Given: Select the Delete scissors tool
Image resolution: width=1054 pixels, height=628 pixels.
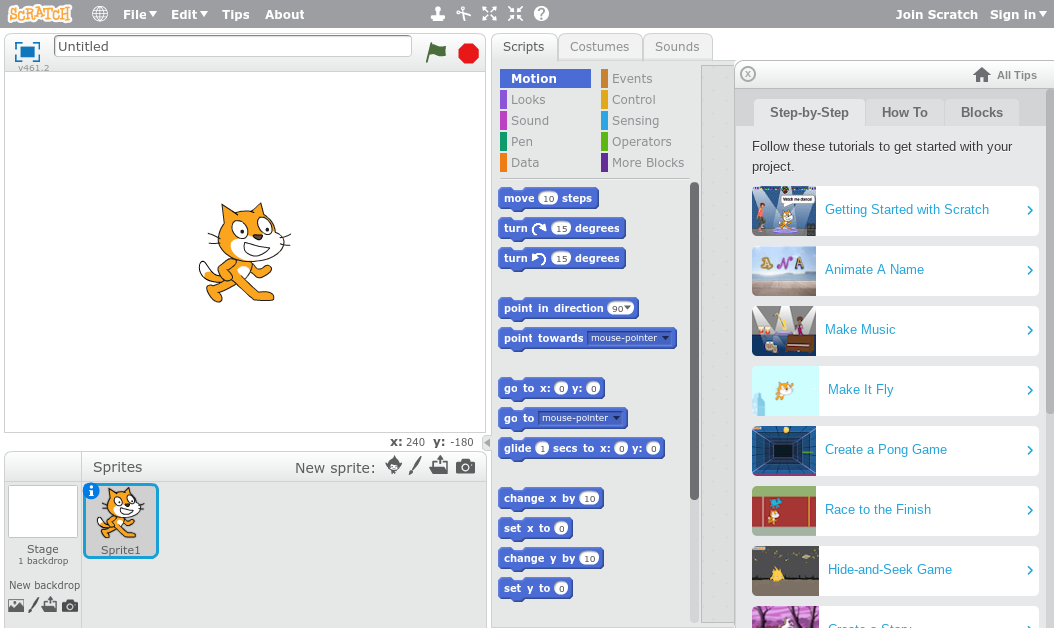Looking at the screenshot, I should click(463, 13).
